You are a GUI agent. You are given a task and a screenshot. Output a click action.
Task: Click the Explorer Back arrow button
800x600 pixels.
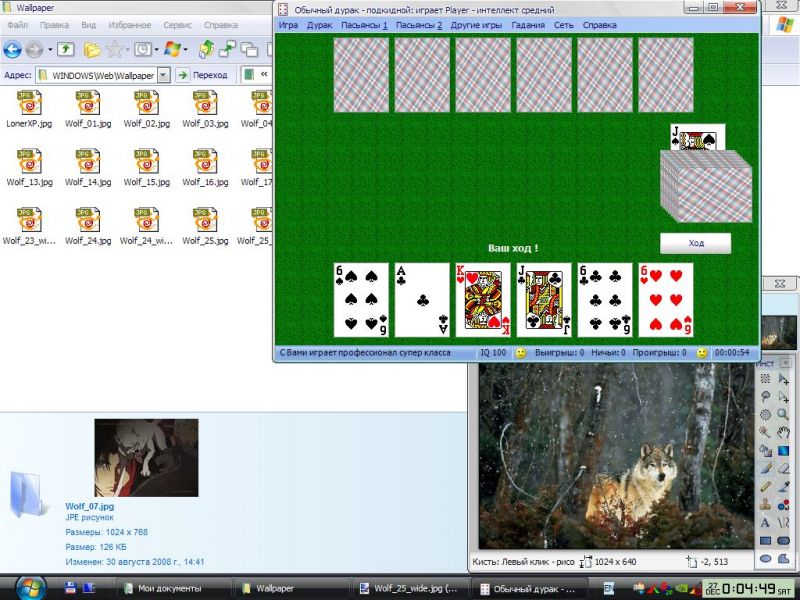13,48
